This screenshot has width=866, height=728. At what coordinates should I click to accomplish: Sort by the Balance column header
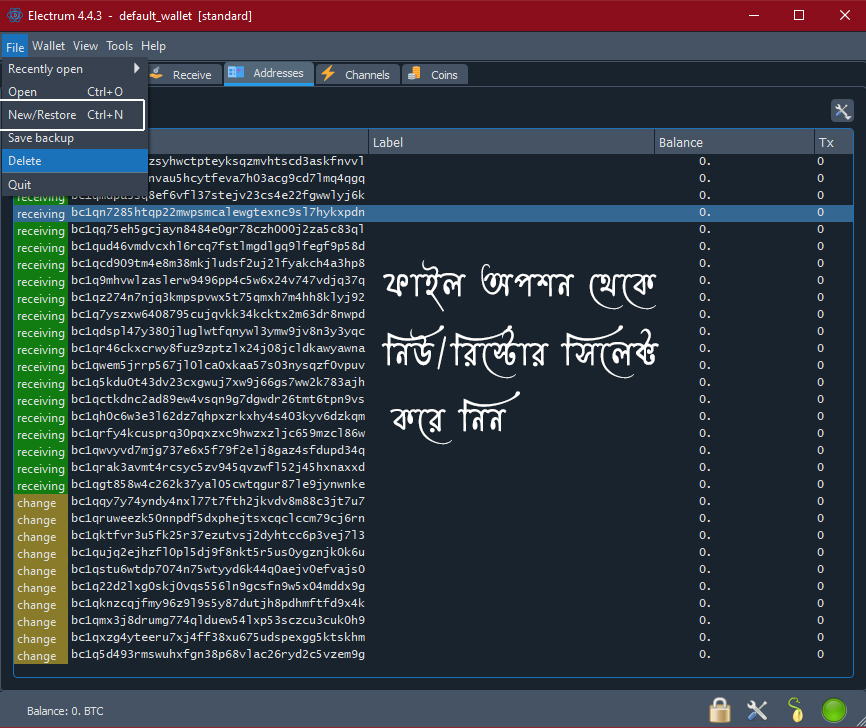tap(734, 143)
